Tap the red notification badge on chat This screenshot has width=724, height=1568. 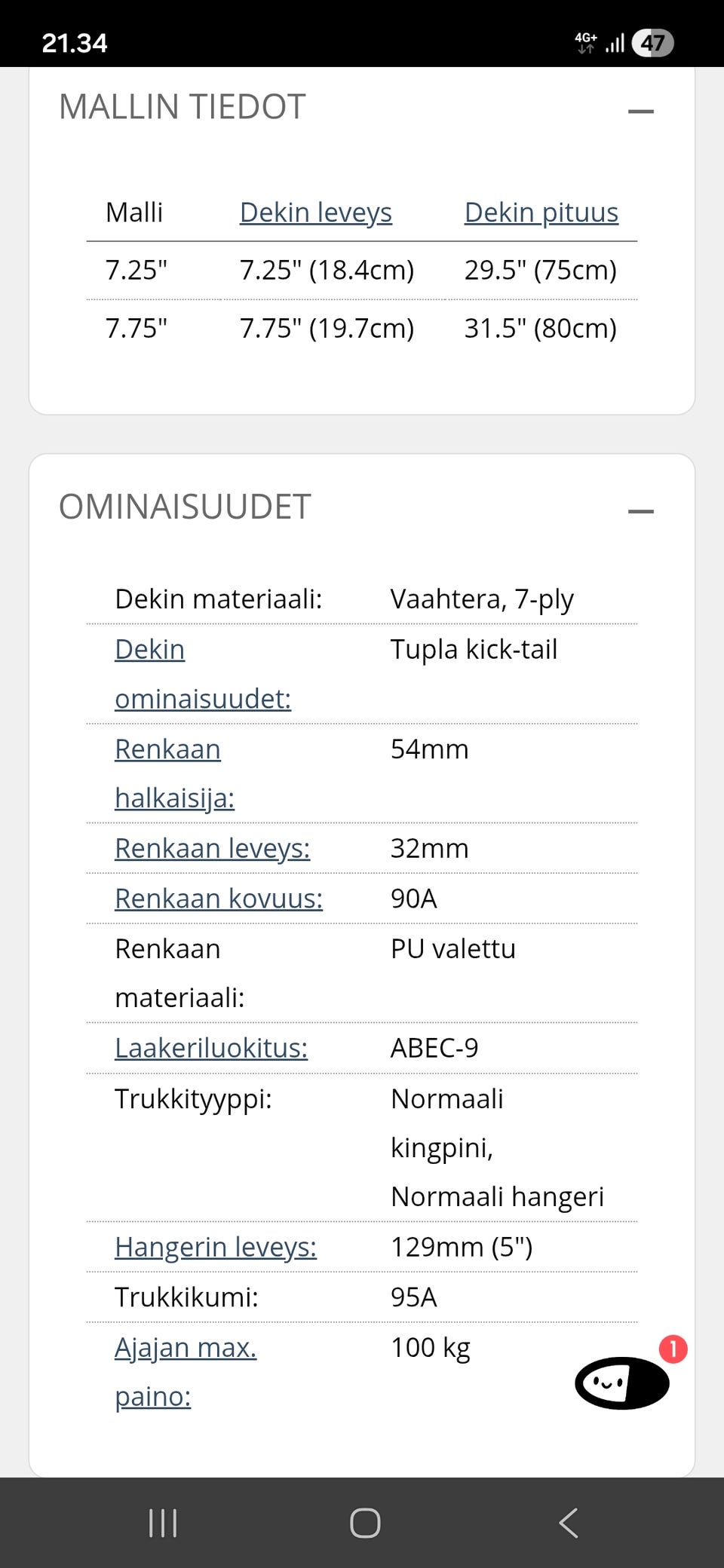673,1349
